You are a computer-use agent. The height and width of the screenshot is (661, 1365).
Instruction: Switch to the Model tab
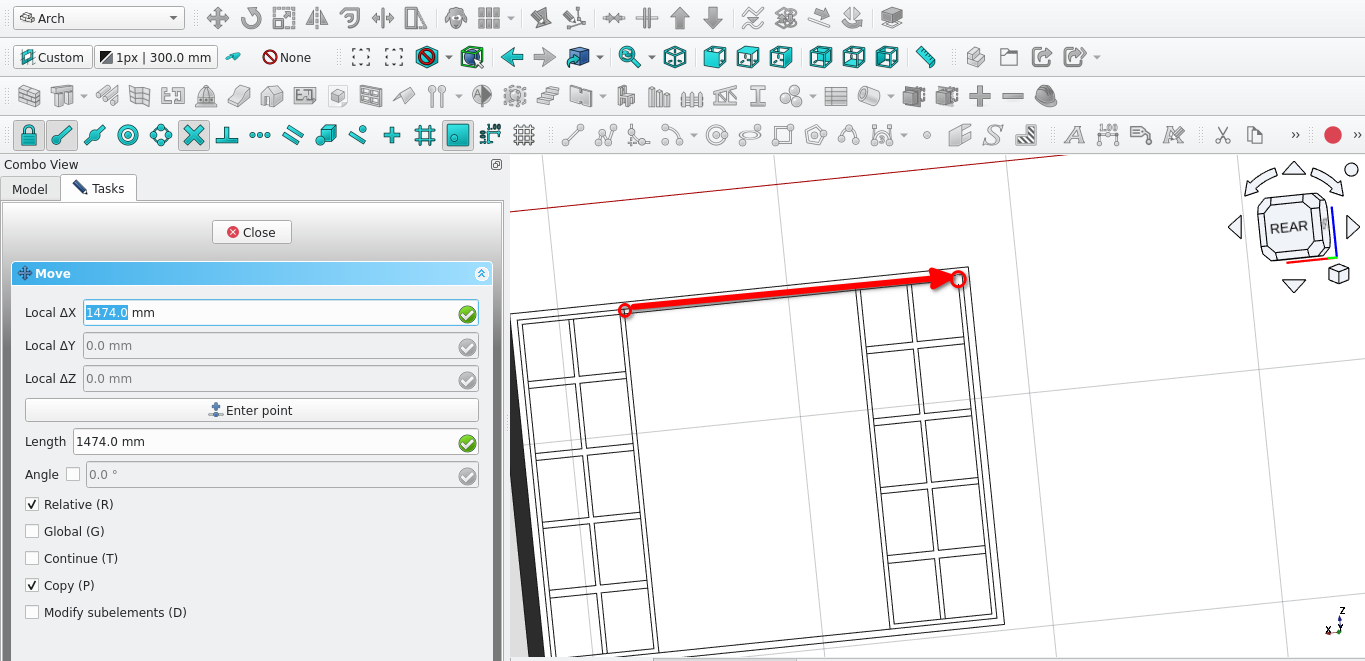pos(30,189)
